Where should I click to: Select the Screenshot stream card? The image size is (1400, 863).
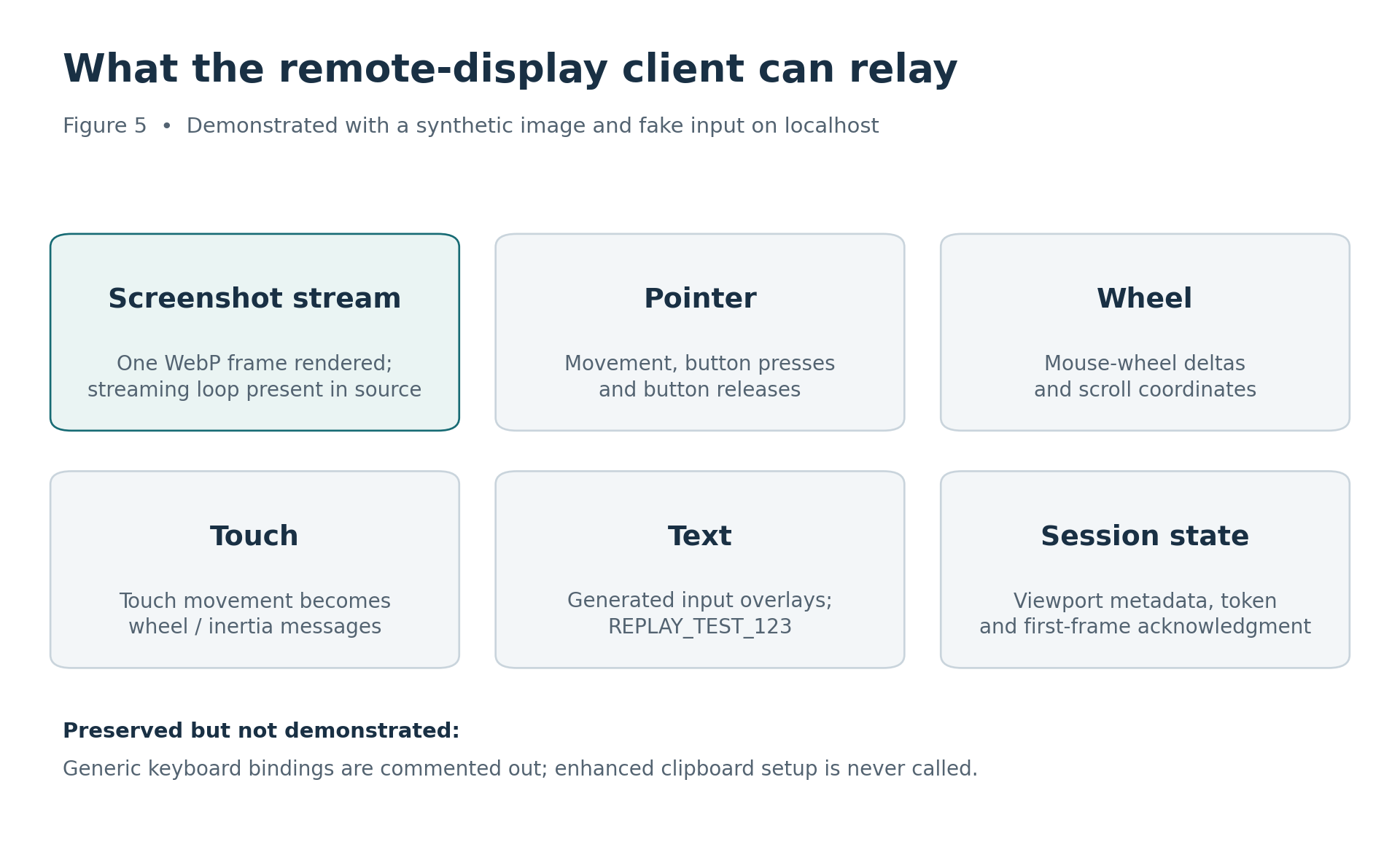pos(254,332)
